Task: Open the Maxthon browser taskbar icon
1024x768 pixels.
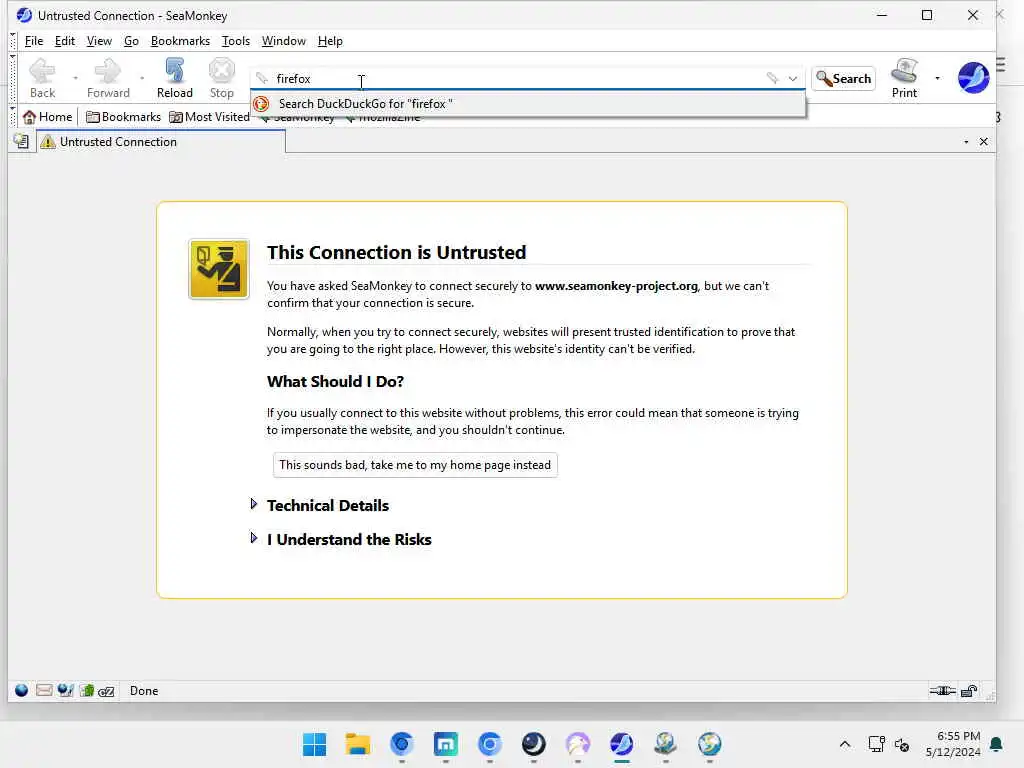Action: [445, 744]
